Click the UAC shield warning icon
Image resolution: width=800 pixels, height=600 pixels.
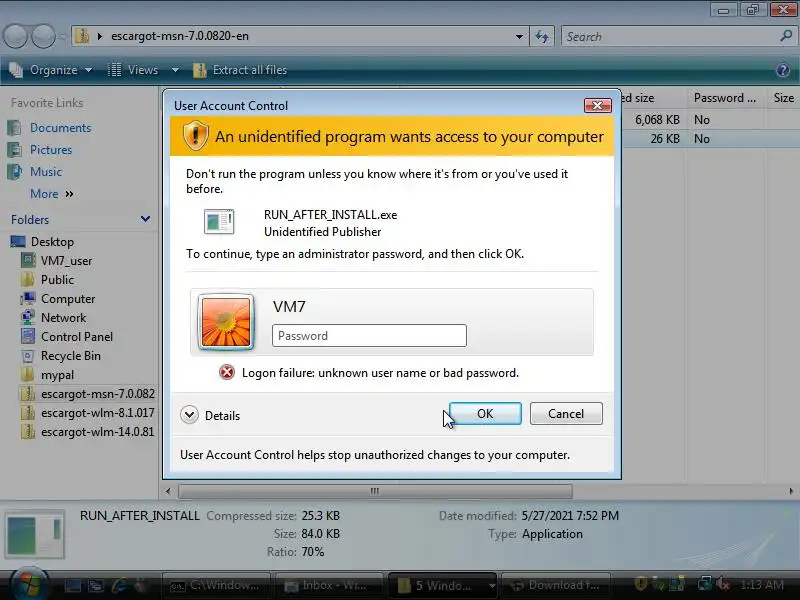coord(195,136)
